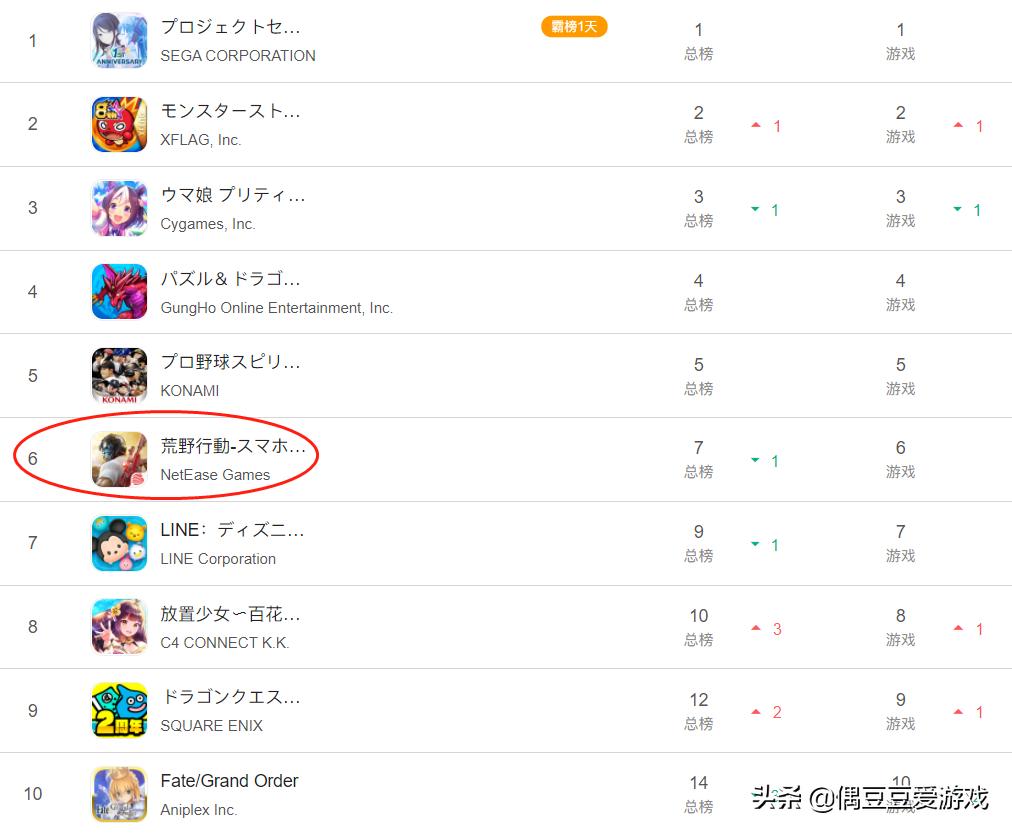Image resolution: width=1012 pixels, height=834 pixels.
Task: Click the SEGA CORPORATION publisher name
Action: click(x=238, y=56)
